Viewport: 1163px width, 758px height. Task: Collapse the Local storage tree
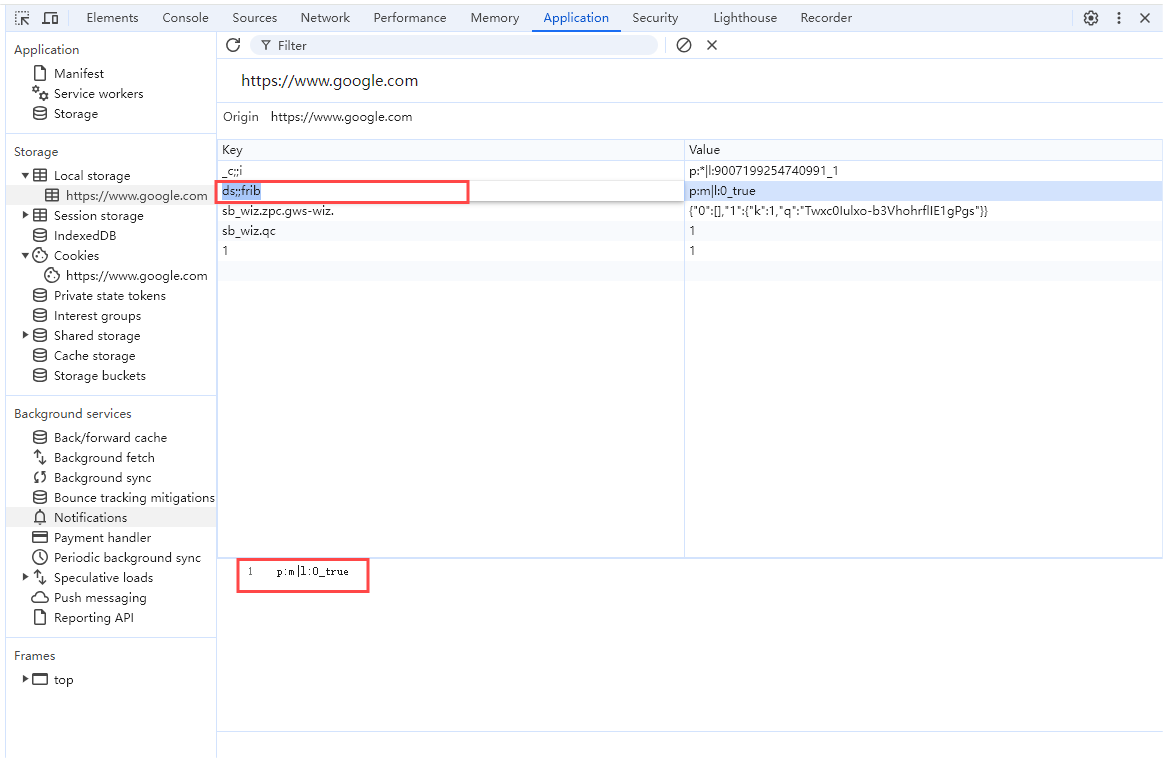pyautogui.click(x=25, y=176)
